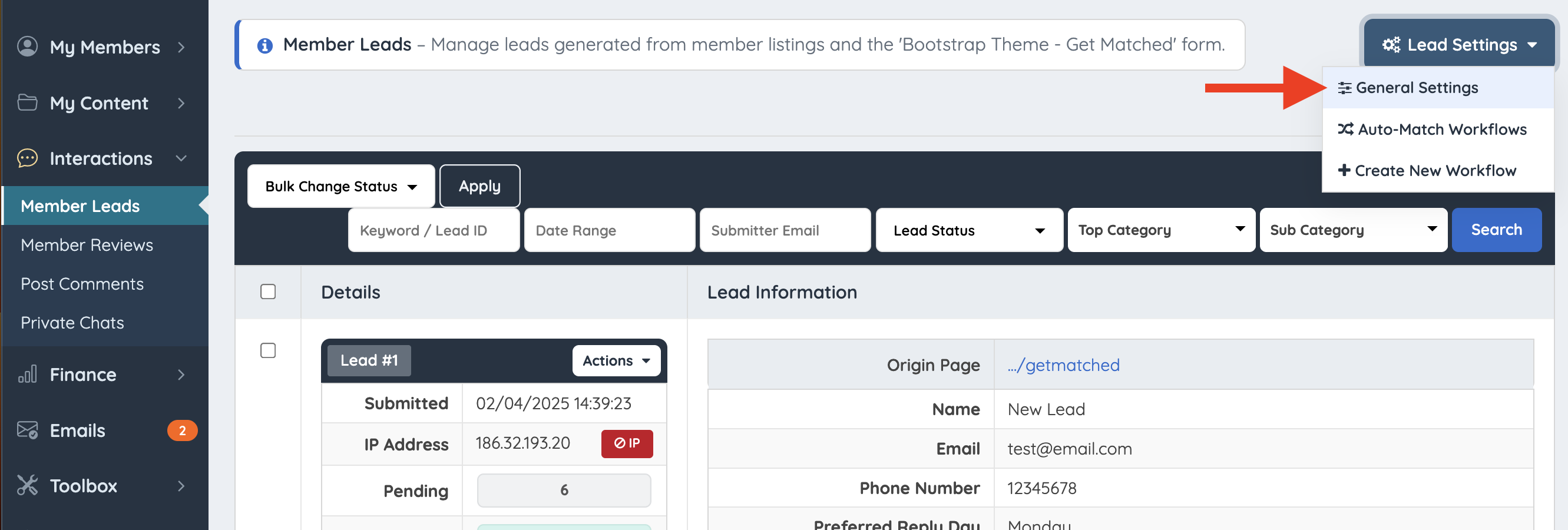Viewport: 1568px width, 530px height.
Task: Click the shuffle icon beside Auto-Match Workflows
Action: point(1345,129)
